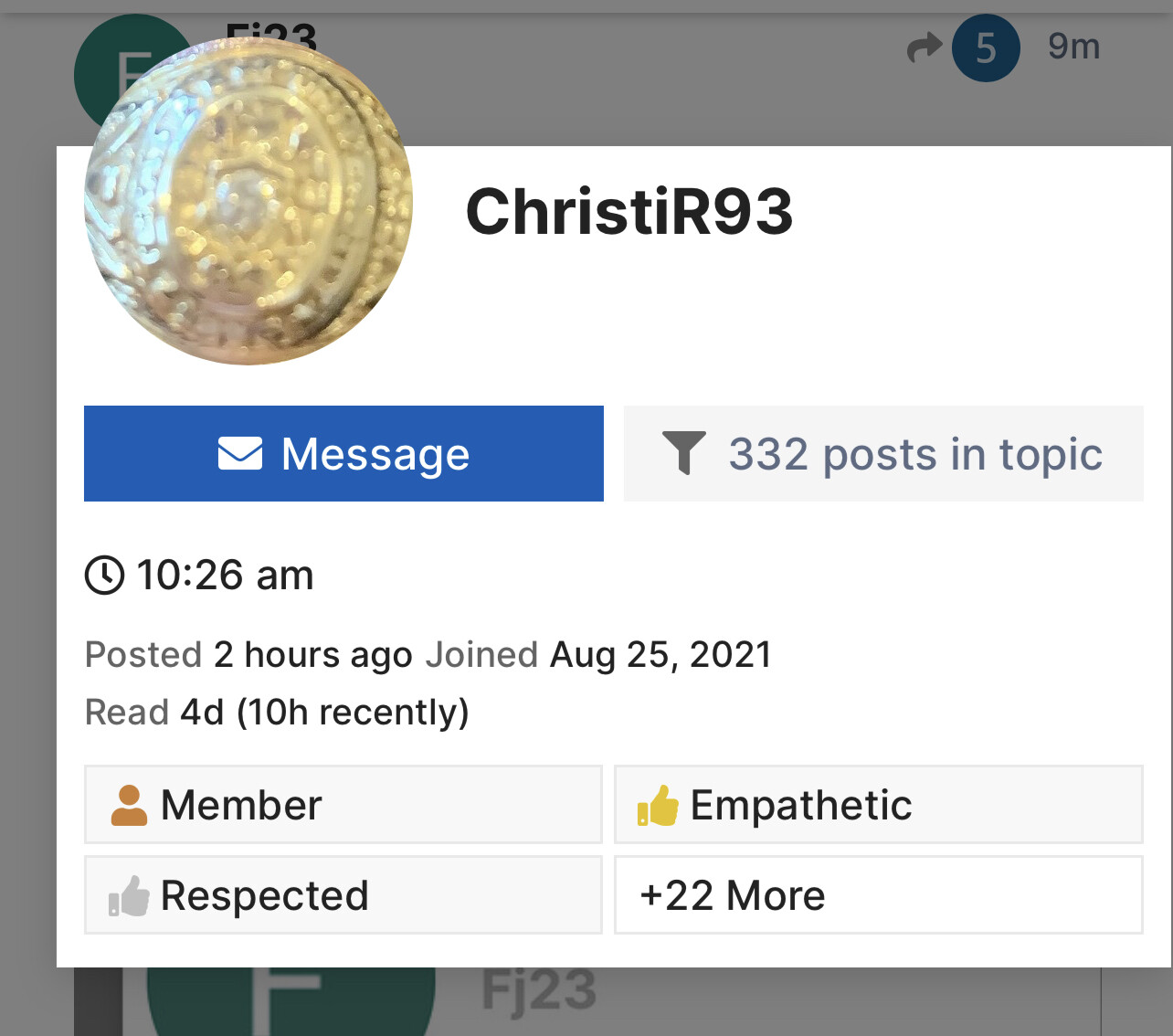Screen dimensions: 1173x1036
Task: Click the gray Respected thumbs-up icon
Action: (x=129, y=895)
